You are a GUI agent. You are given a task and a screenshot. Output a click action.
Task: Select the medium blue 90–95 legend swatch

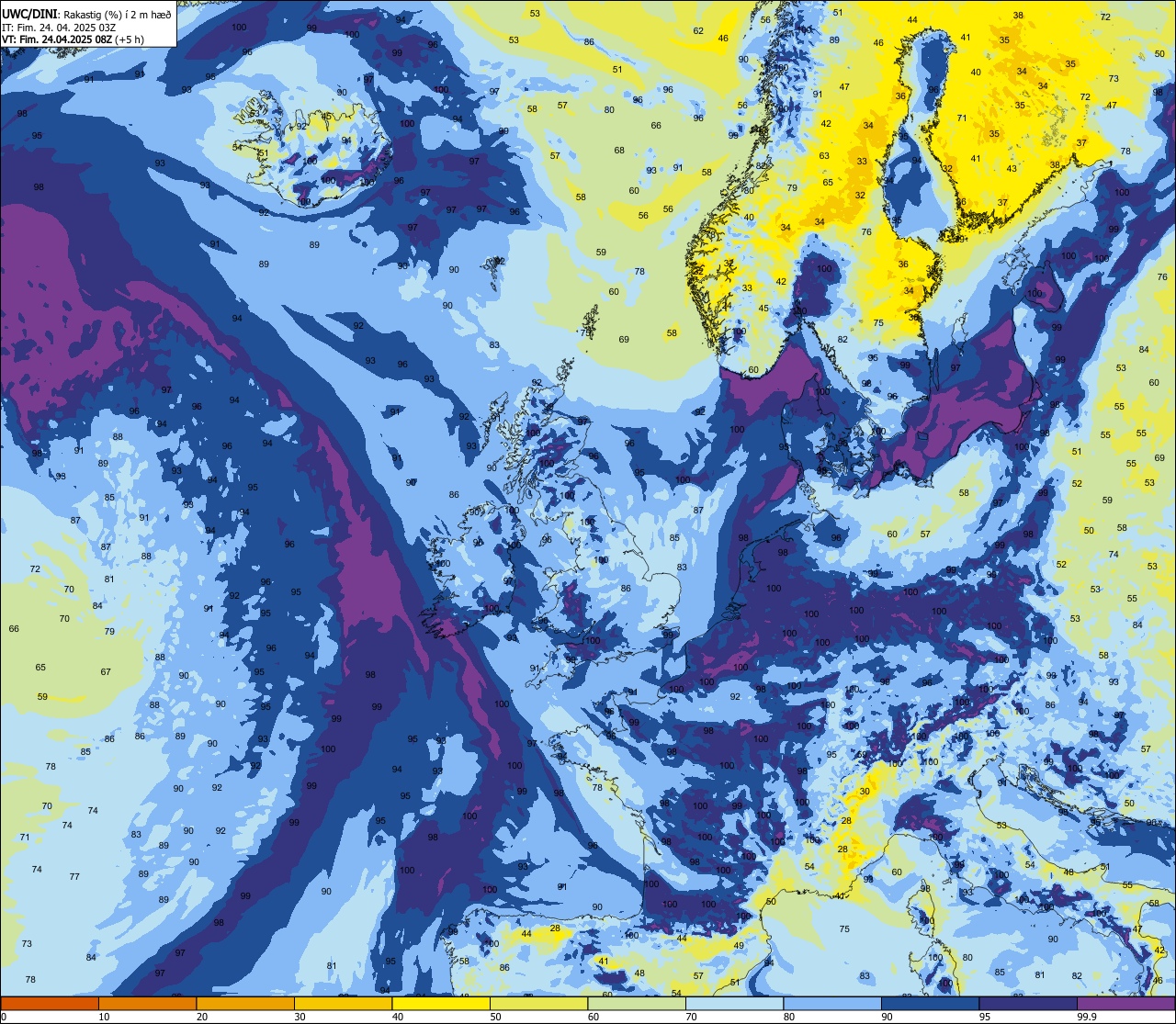(x=931, y=1004)
